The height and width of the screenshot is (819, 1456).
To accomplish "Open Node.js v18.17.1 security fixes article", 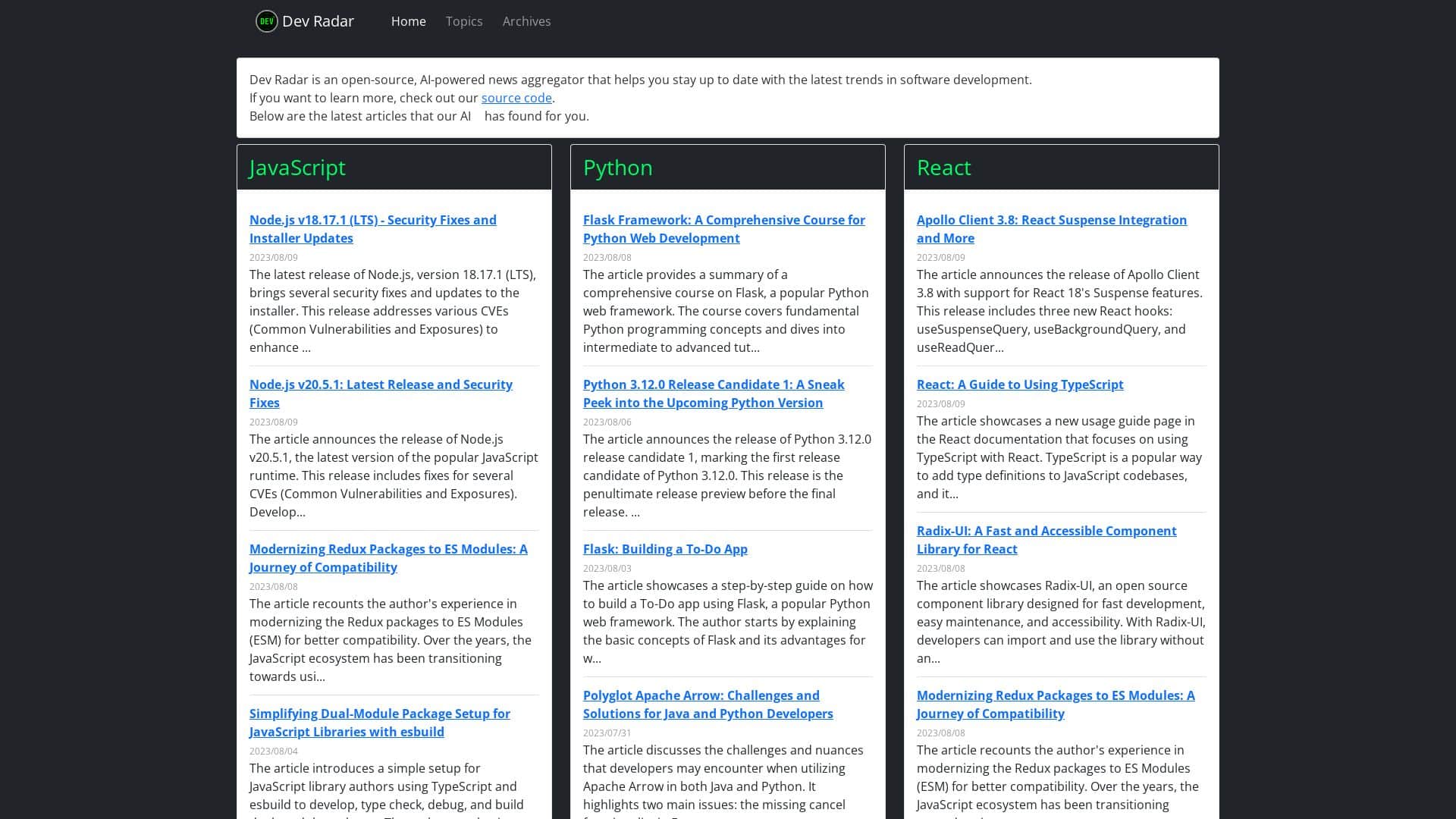I will [x=372, y=228].
